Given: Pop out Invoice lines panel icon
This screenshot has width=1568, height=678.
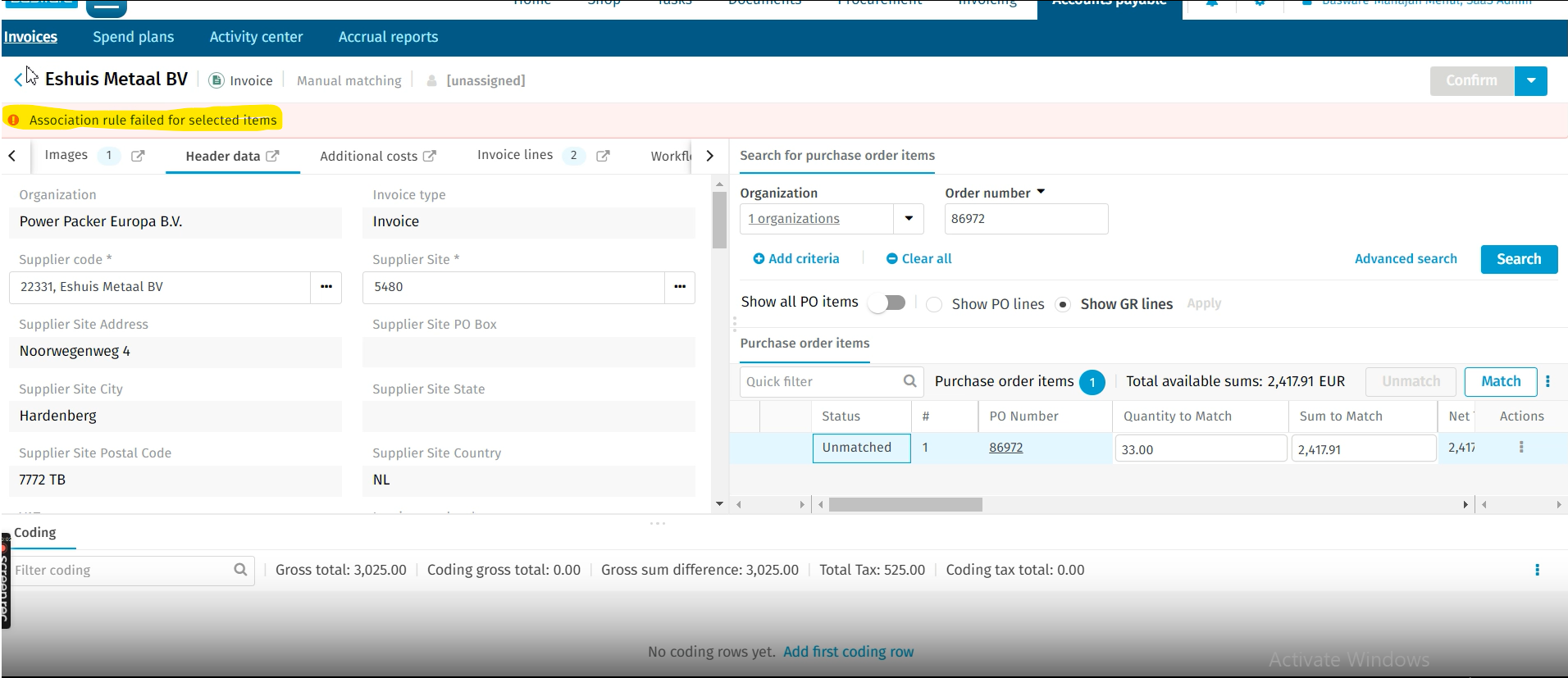Looking at the screenshot, I should tap(603, 156).
